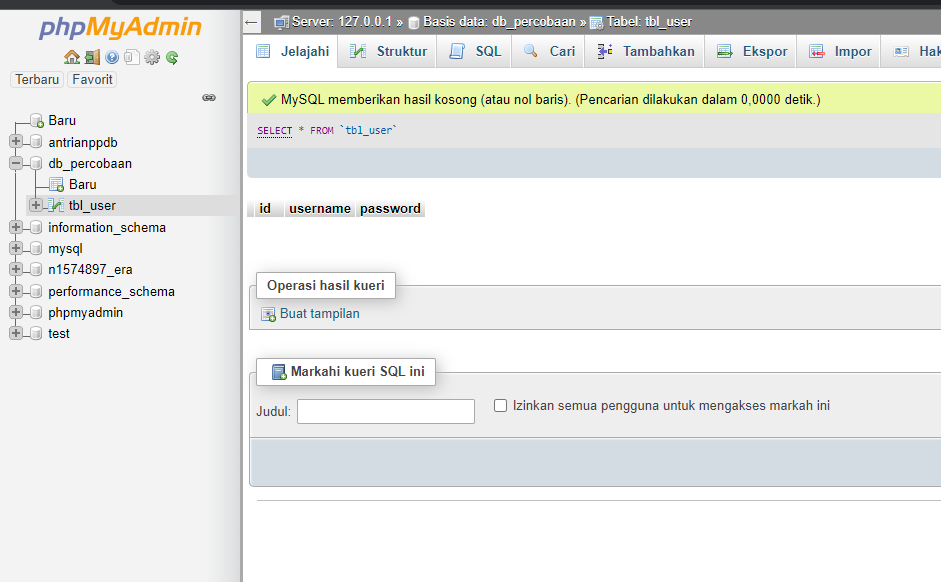This screenshot has width=941, height=582.
Task: Click the chain link icon under the sidebar icons
Action: (x=209, y=98)
